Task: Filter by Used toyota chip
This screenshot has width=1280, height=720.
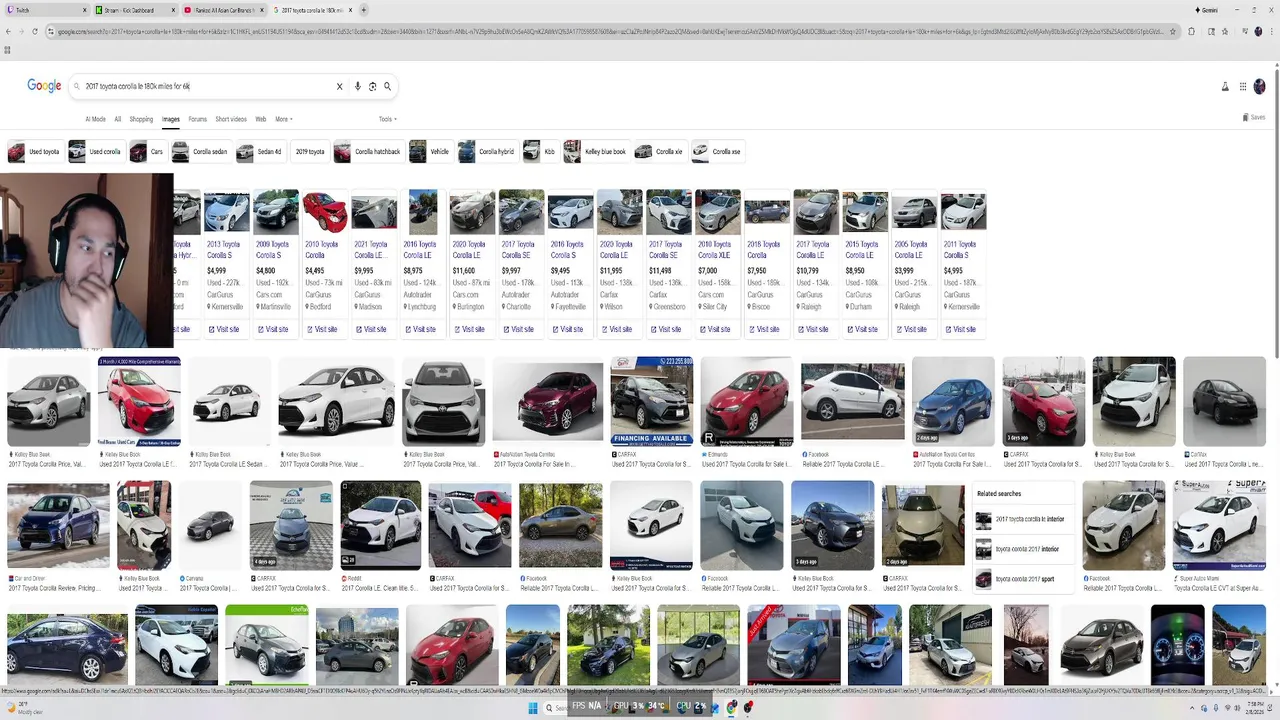Action: (34, 152)
